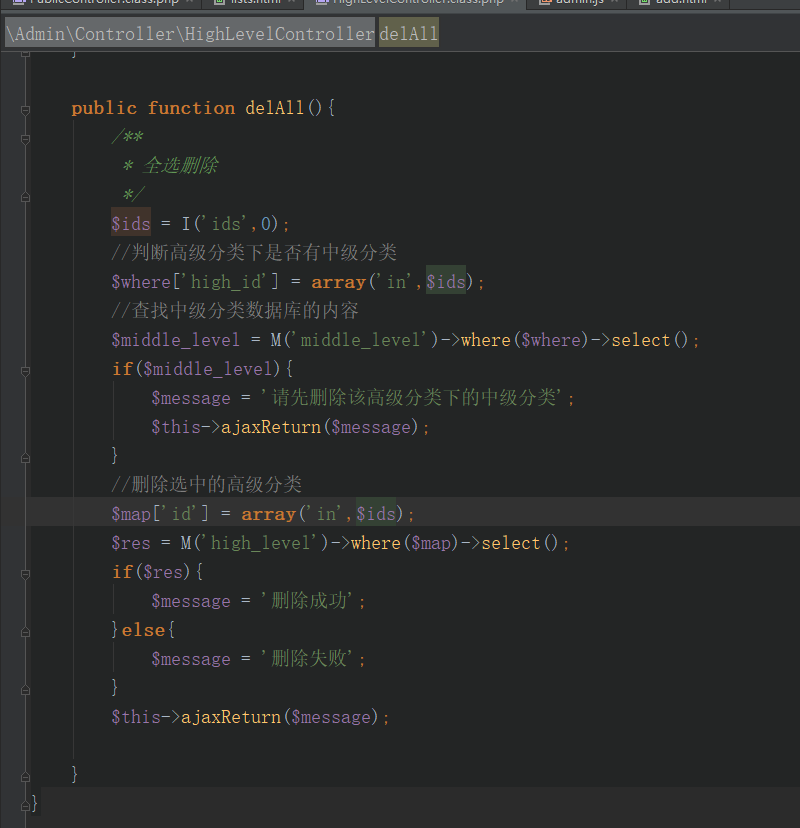Screen dimensions: 800x828
Task: Click the else keyword
Action: coord(144,630)
